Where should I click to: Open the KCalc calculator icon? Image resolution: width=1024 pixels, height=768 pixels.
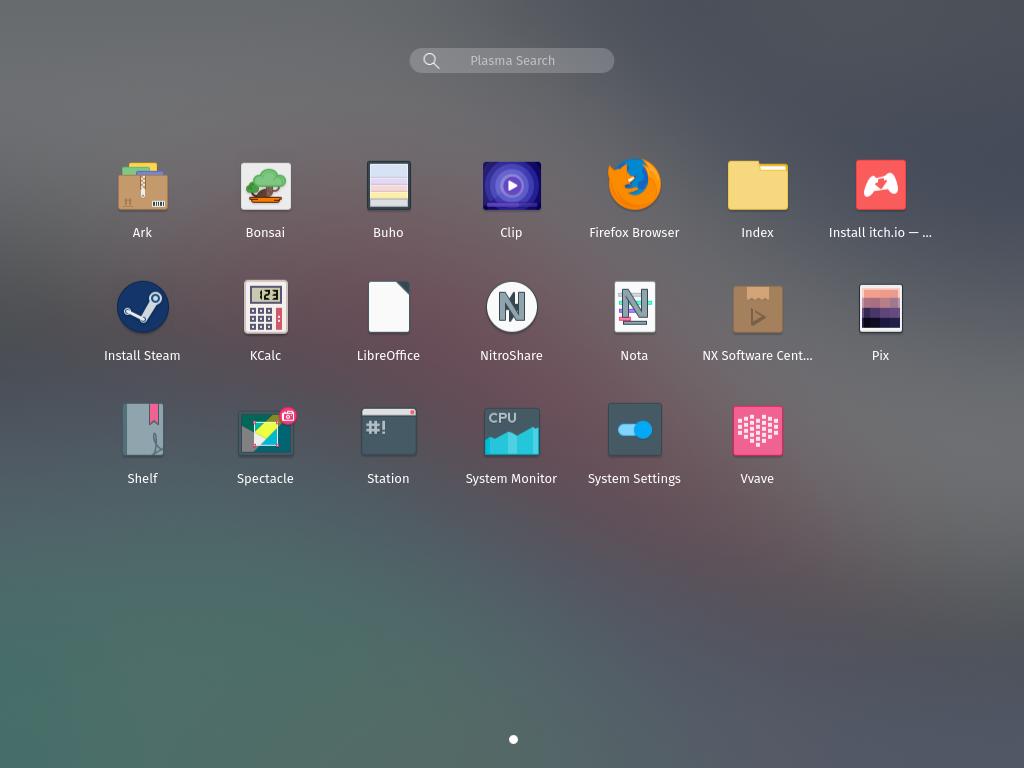pyautogui.click(x=265, y=307)
